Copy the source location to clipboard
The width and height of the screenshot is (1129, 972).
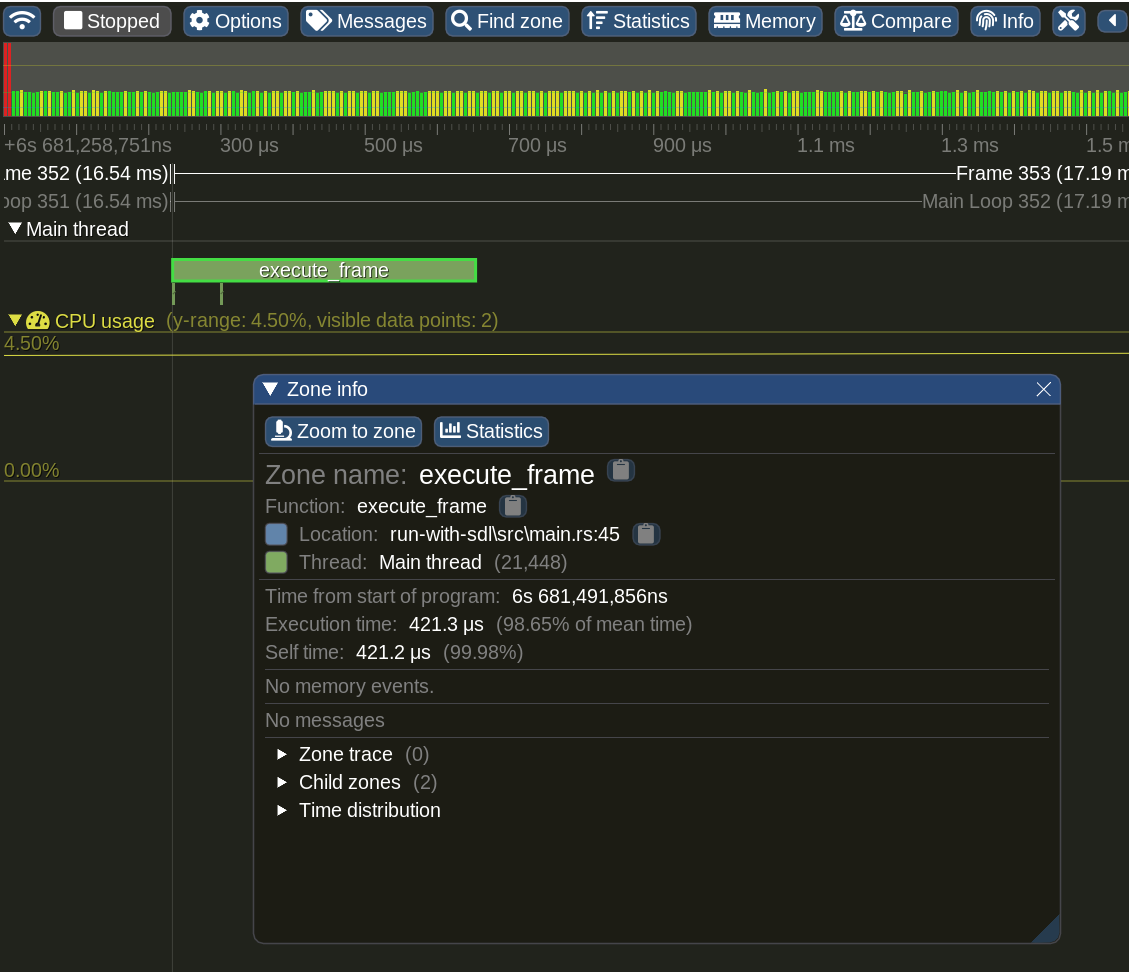point(646,534)
